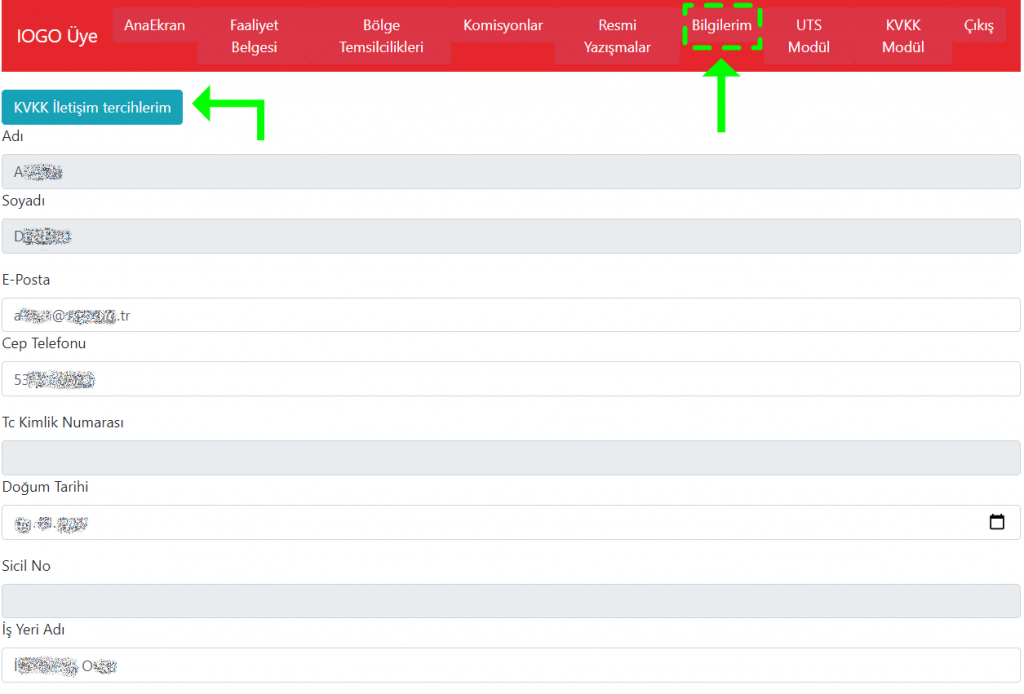The height and width of the screenshot is (694, 1024).
Task: Click the Doğum Tarihi date field
Action: 511,522
